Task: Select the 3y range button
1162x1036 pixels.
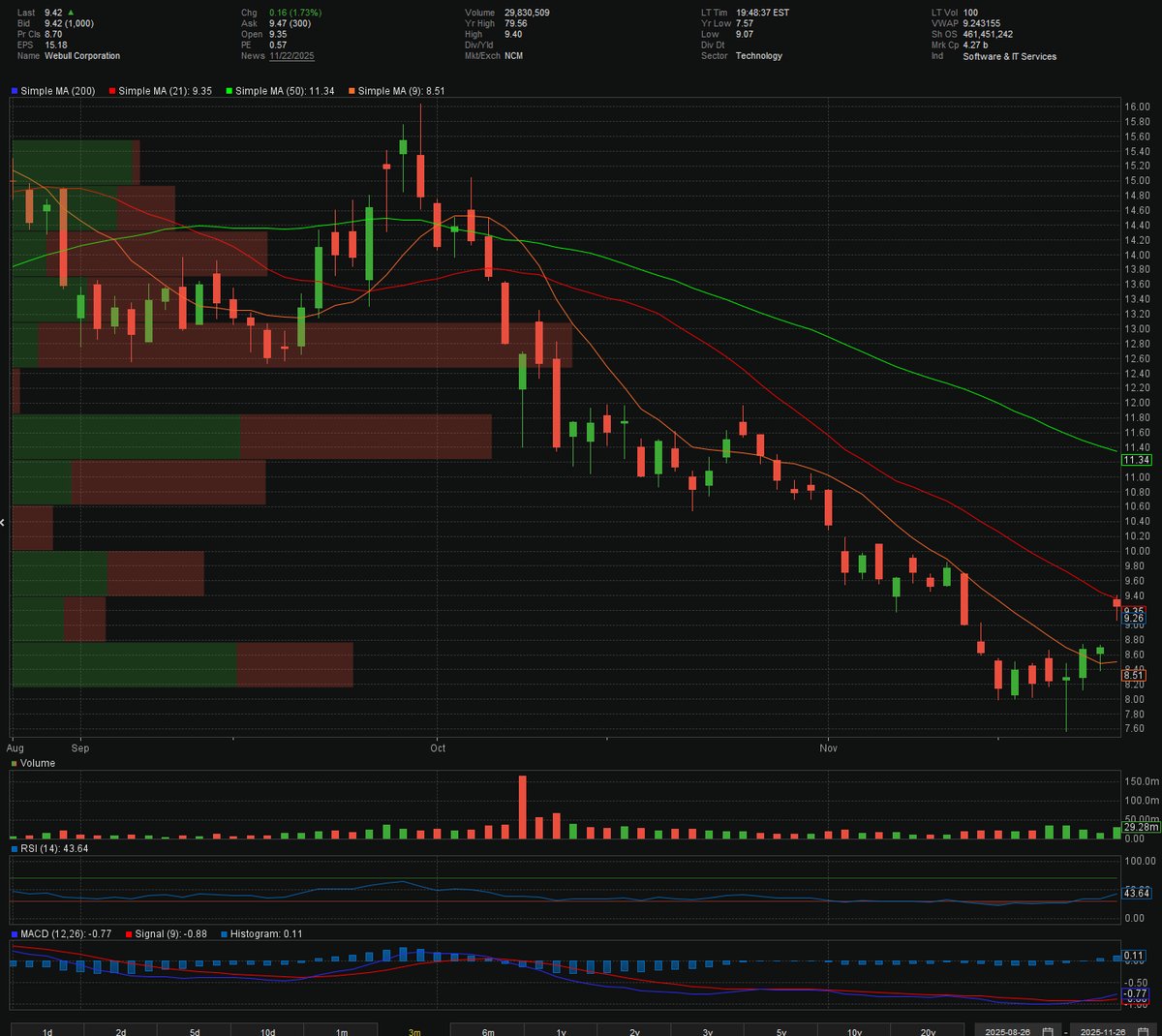Action: pyautogui.click(x=708, y=1030)
